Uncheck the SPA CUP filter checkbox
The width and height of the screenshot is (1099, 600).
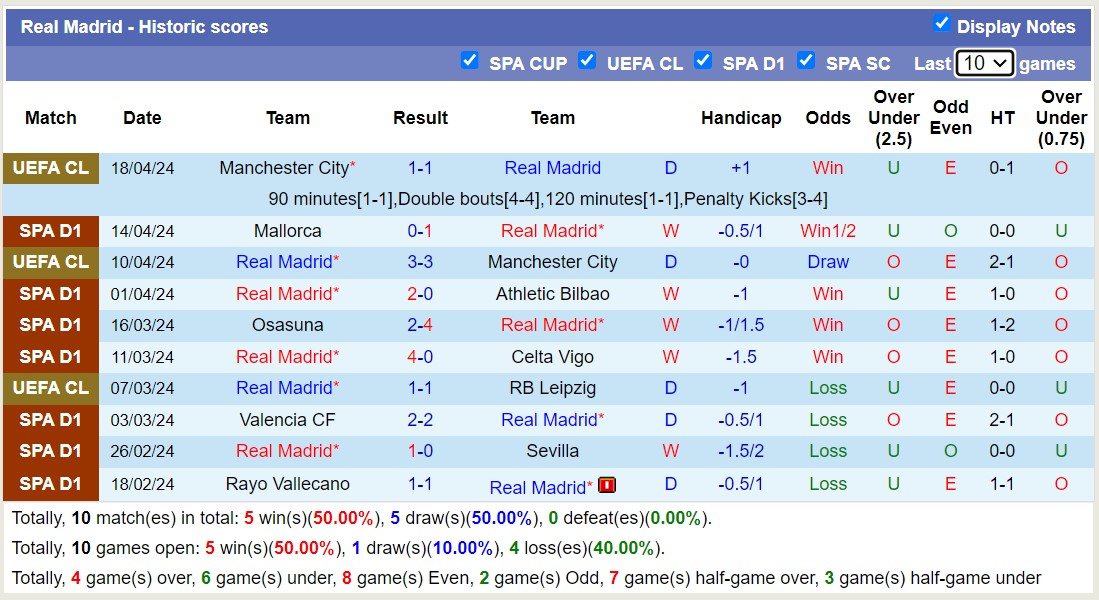pos(469,60)
